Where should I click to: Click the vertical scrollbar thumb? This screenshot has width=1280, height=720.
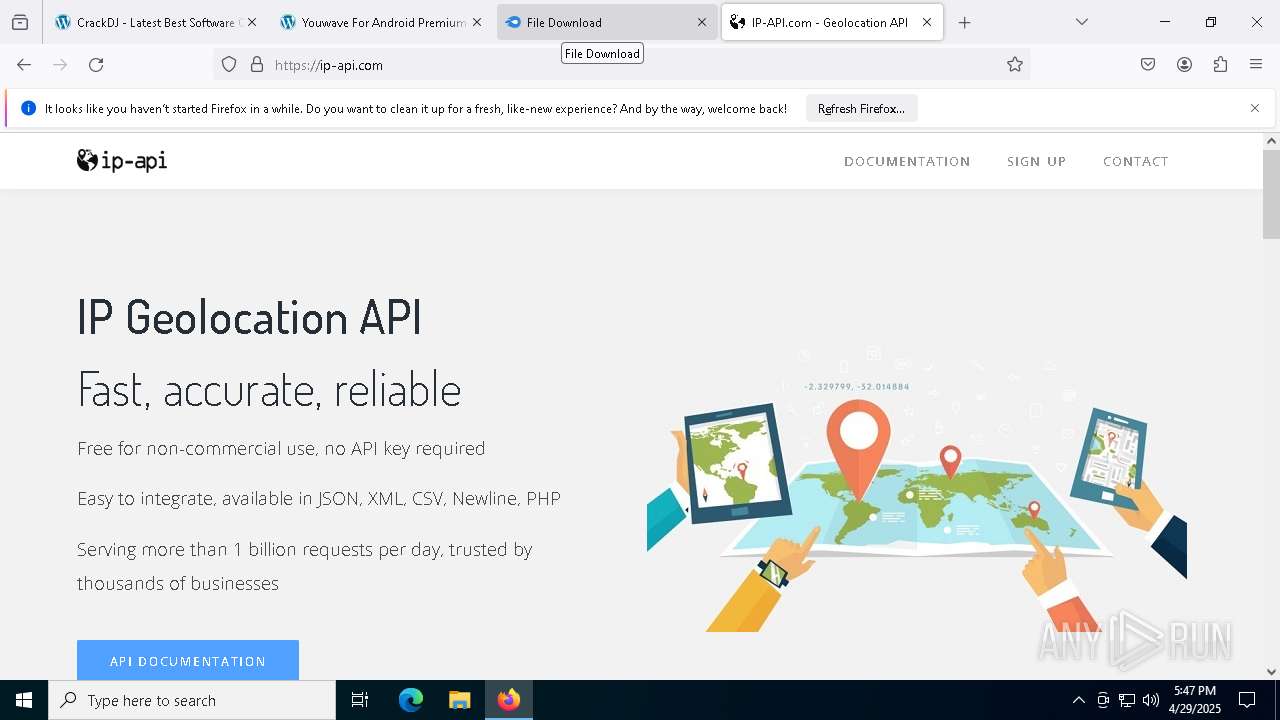coord(1271,194)
